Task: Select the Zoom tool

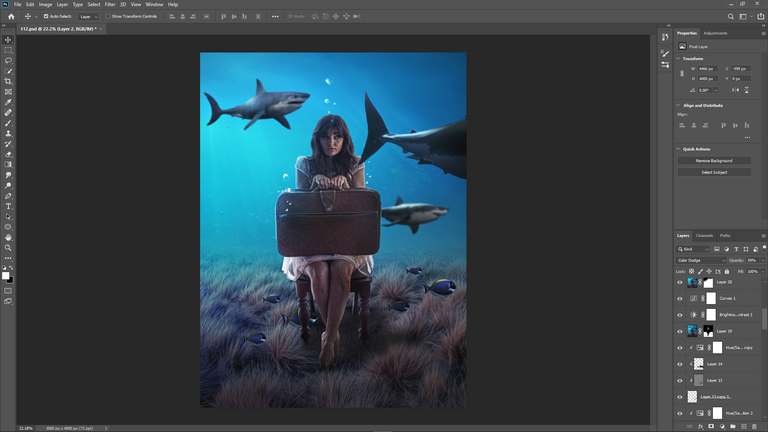Action: pos(8,248)
